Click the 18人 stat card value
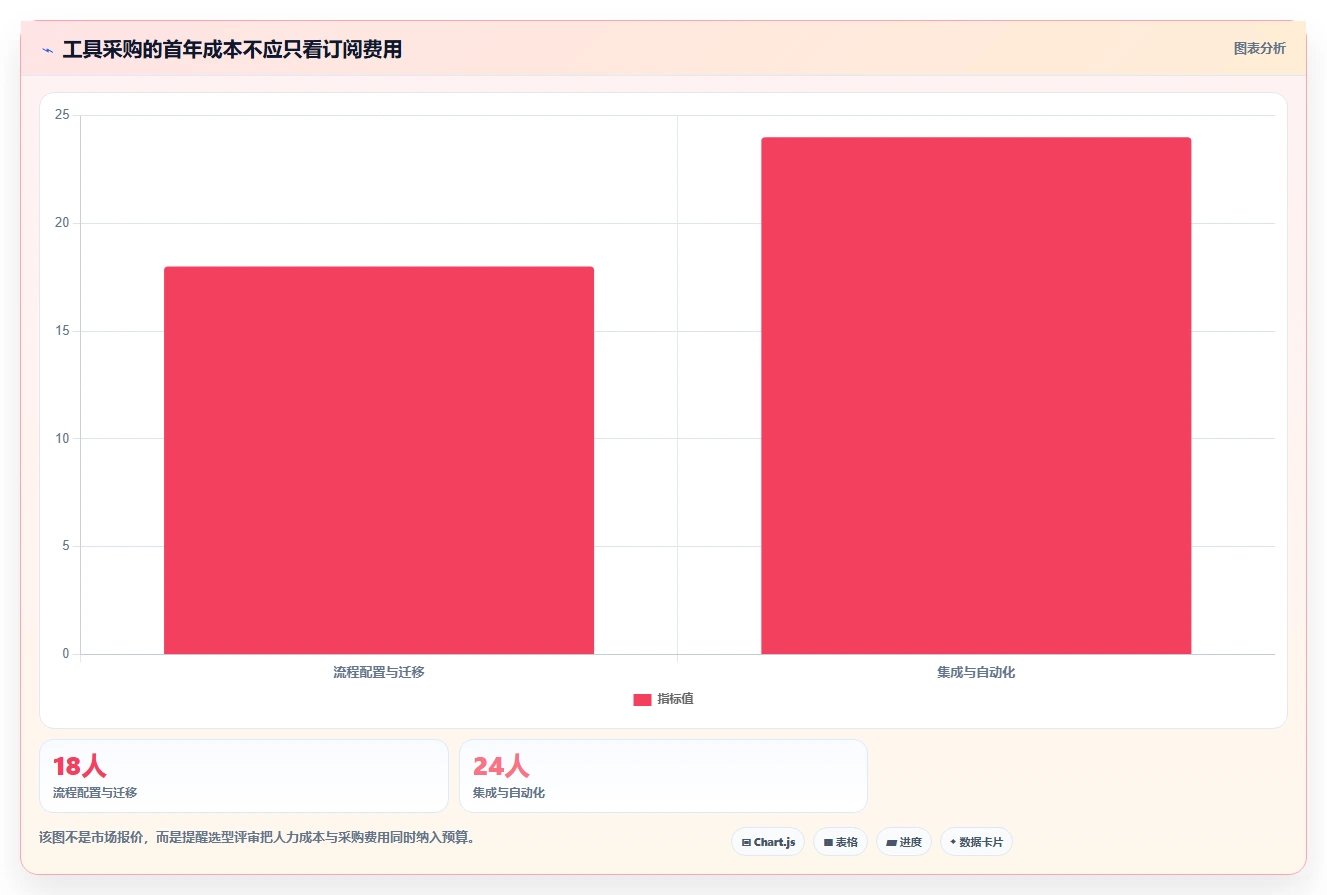This screenshot has width=1327, height=895. 79,767
